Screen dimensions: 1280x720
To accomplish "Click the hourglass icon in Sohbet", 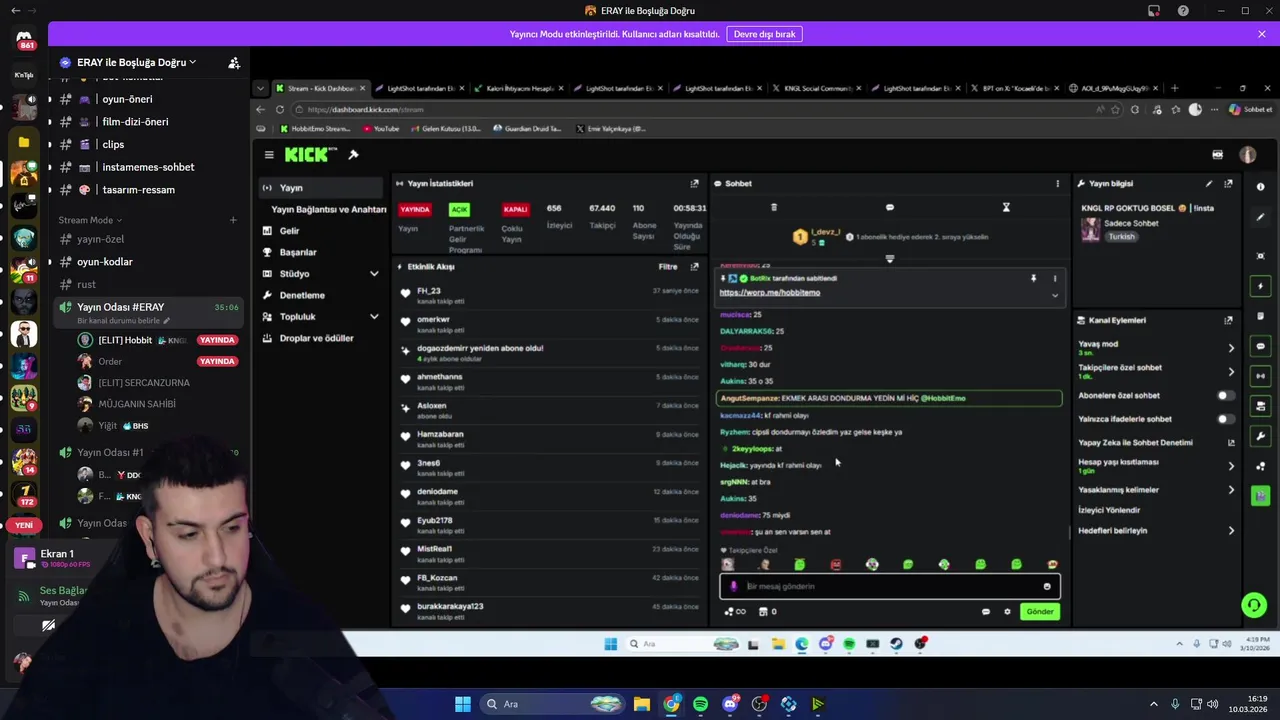I will 1006,208.
